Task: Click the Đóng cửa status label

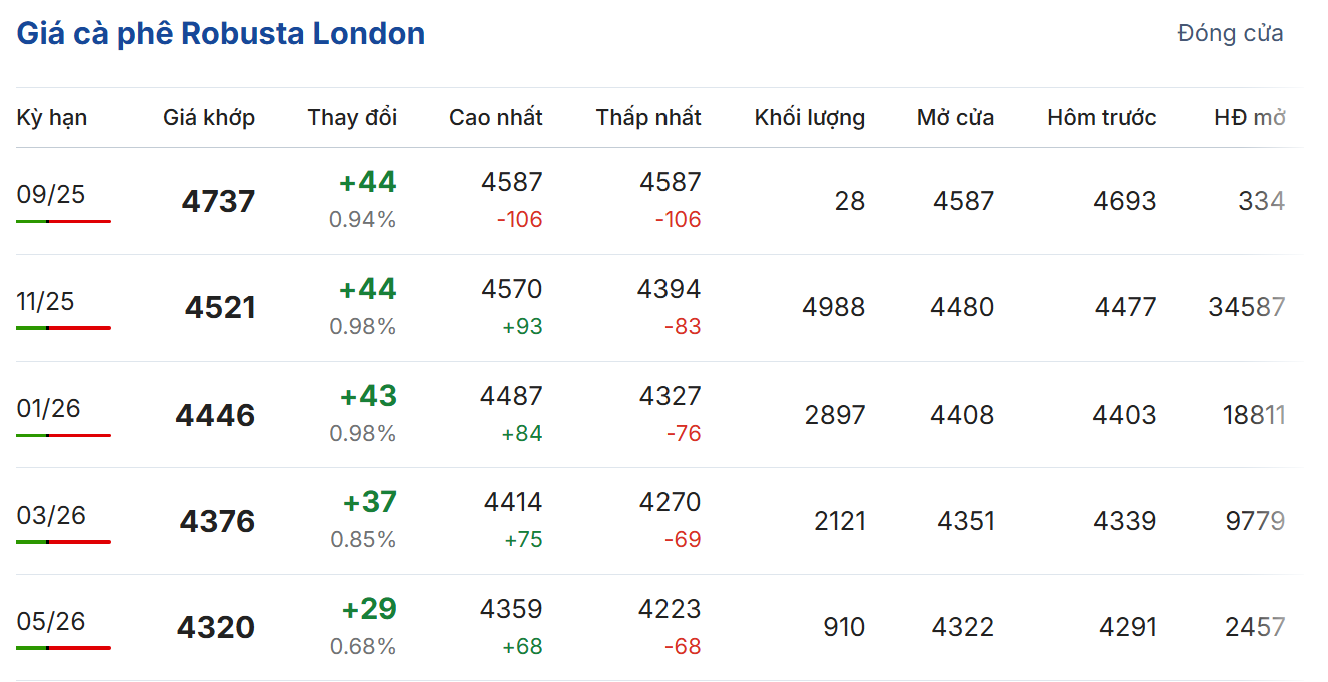Action: (x=1230, y=34)
